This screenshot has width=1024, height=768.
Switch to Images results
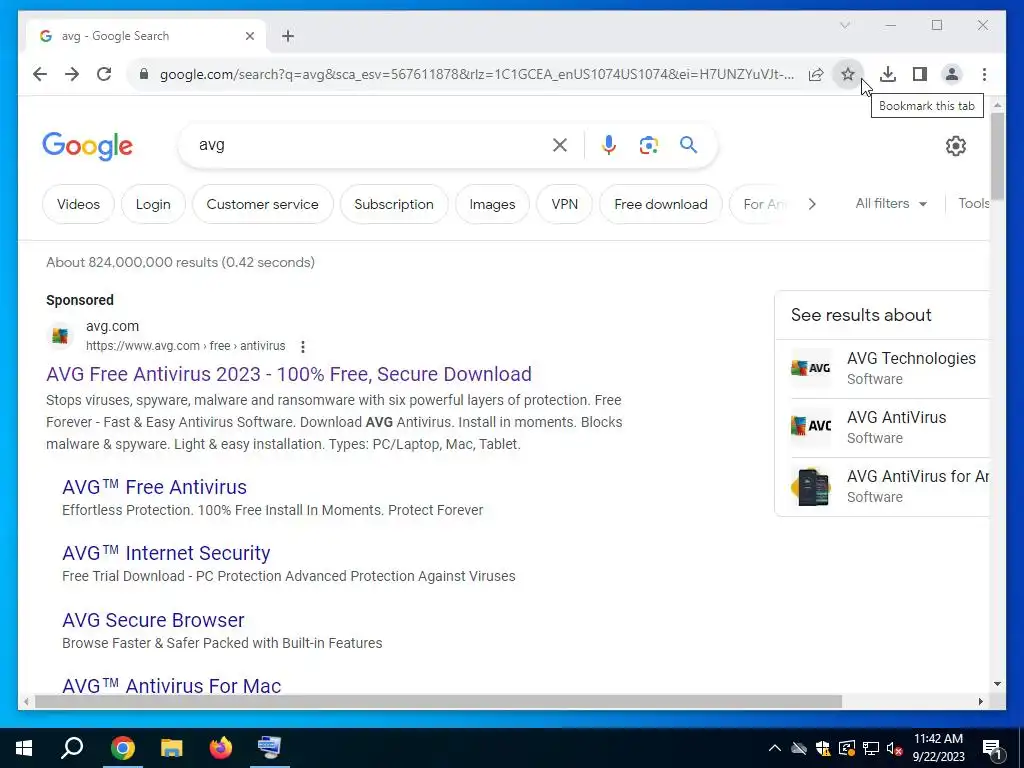pos(492,204)
